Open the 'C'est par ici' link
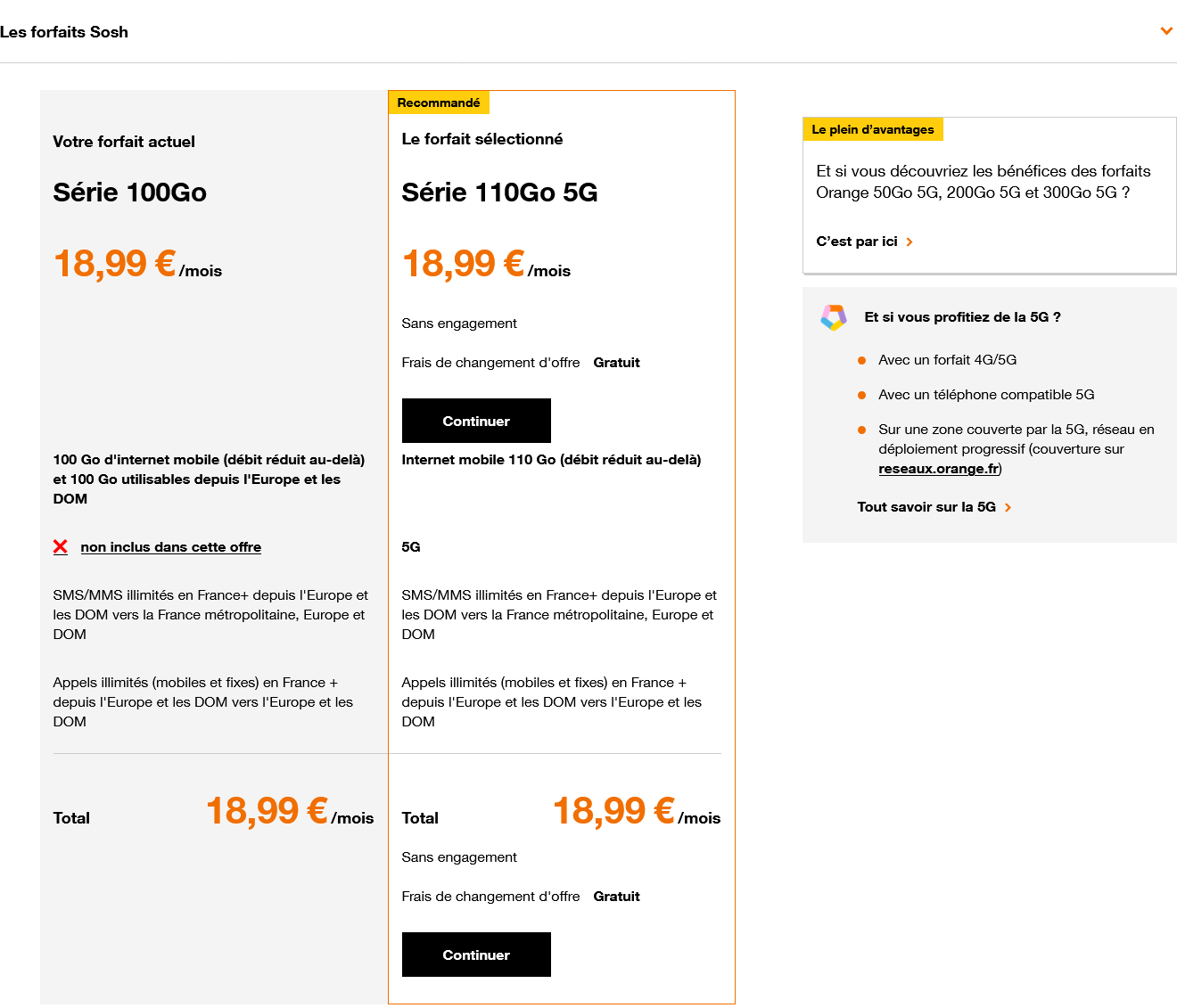This screenshot has height=1008, width=1177. [857, 242]
